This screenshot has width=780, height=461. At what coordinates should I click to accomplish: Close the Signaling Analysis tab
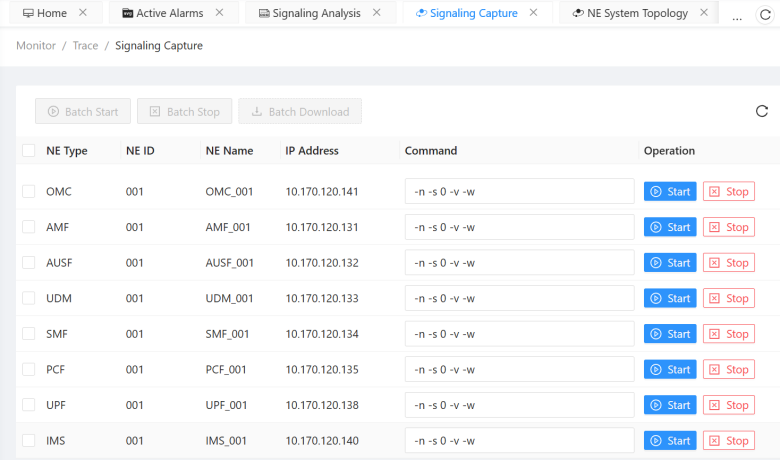[376, 13]
